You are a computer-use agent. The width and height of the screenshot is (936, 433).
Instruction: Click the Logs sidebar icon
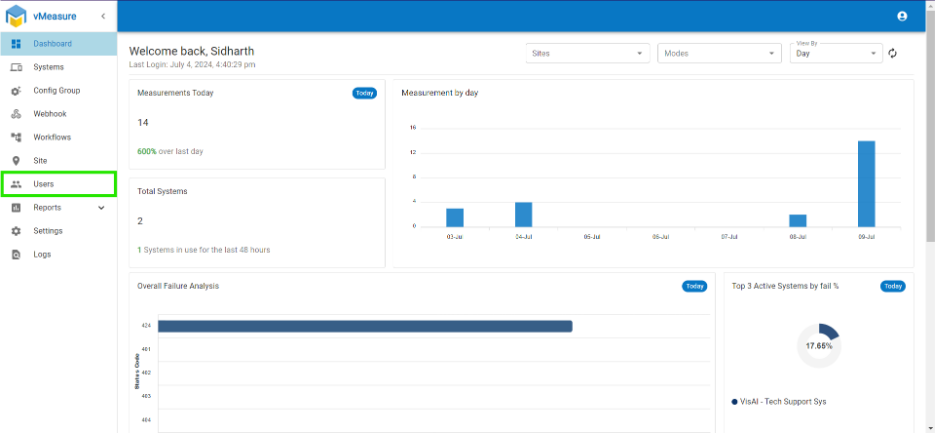[16, 254]
